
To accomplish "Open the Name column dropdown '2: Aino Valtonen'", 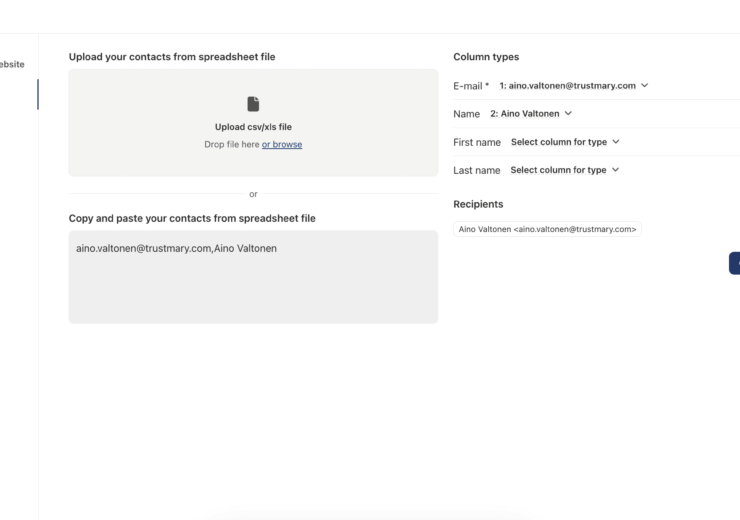I will [x=531, y=114].
